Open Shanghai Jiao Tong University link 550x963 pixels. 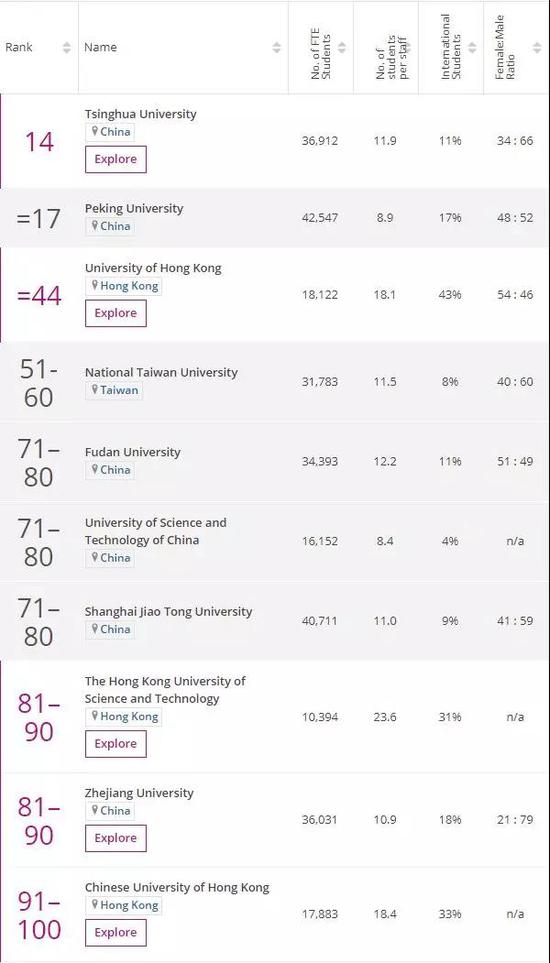click(168, 612)
